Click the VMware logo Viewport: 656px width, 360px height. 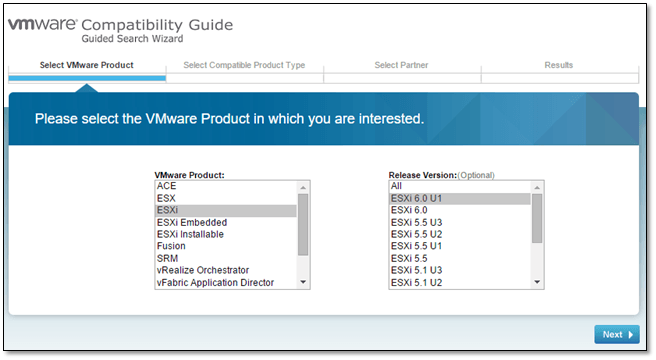[x=43, y=24]
